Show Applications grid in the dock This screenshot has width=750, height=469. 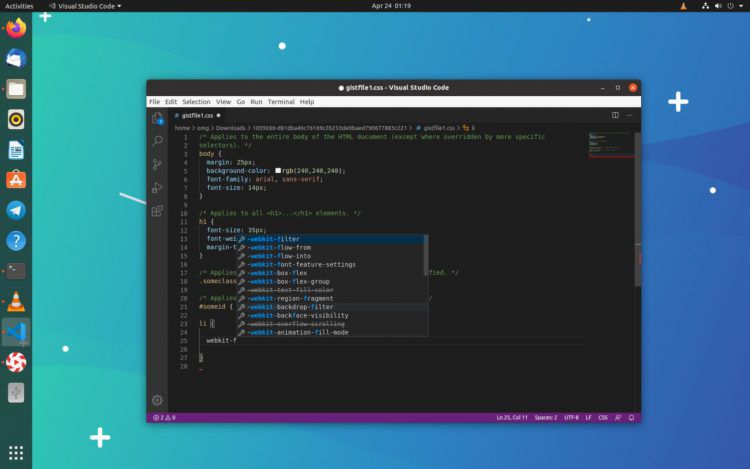pos(16,452)
